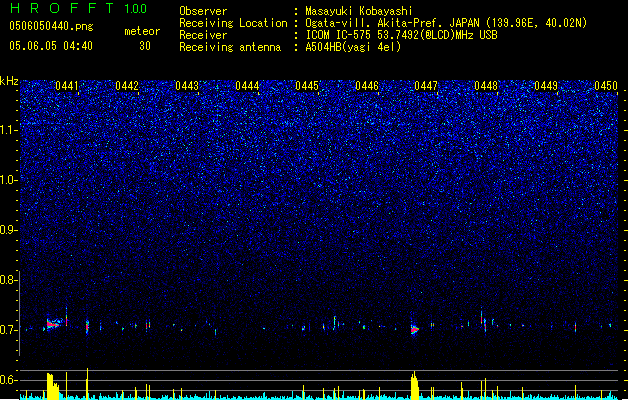Click the 0442 time marker
The image size is (629, 400).
(x=127, y=86)
